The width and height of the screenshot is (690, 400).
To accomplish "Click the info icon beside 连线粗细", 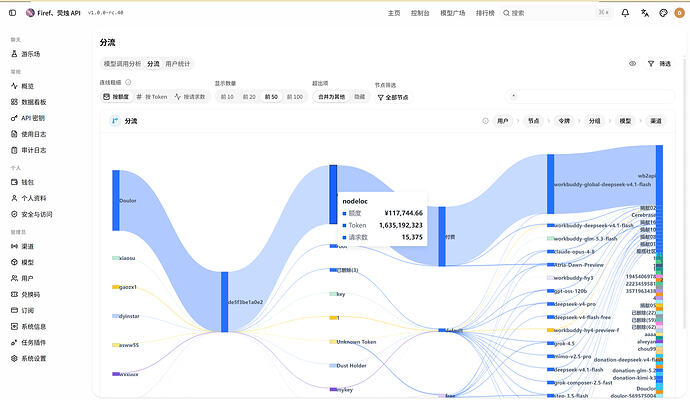I will click(x=128, y=82).
